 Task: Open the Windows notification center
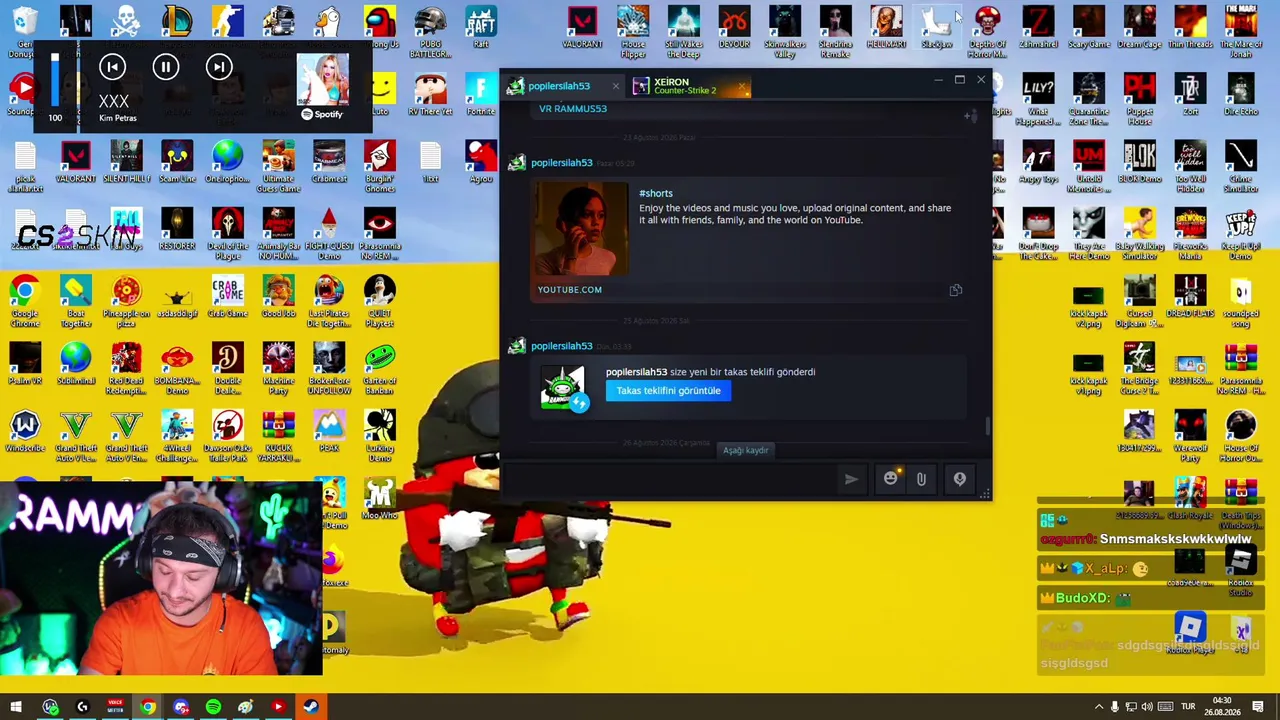click(x=1258, y=708)
